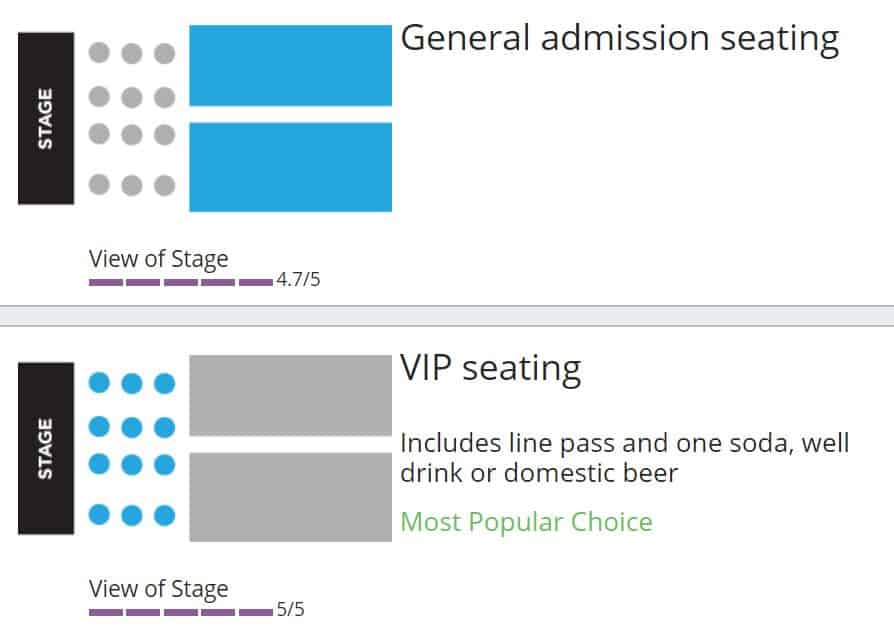Click the lower blue general admission block
This screenshot has width=894, height=630.
click(290, 167)
